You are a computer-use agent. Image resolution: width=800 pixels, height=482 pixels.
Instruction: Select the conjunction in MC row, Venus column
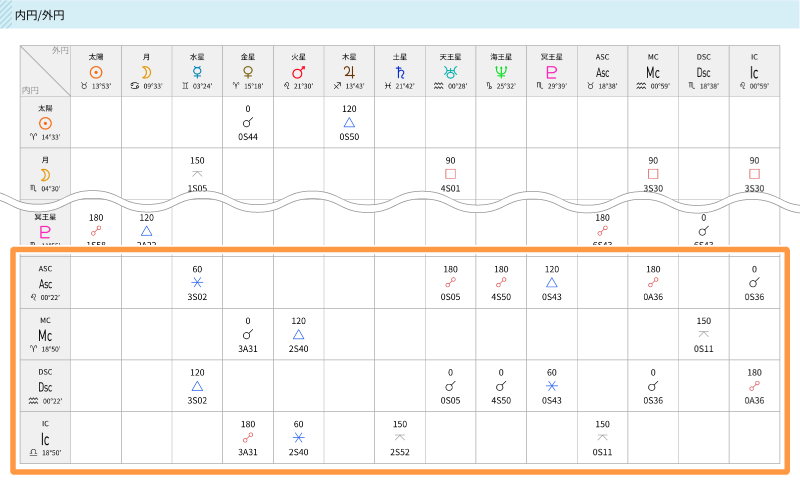(248, 334)
